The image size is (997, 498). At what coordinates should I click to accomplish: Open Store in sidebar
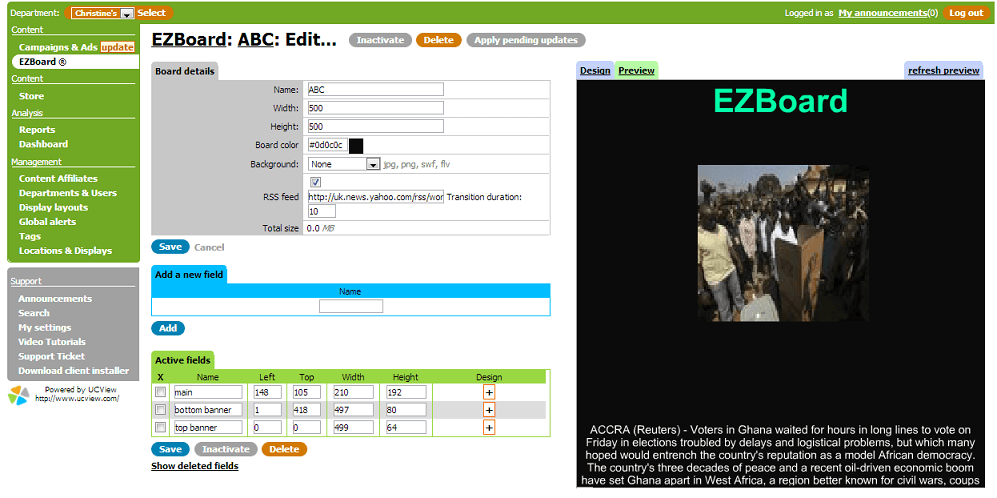tap(31, 96)
